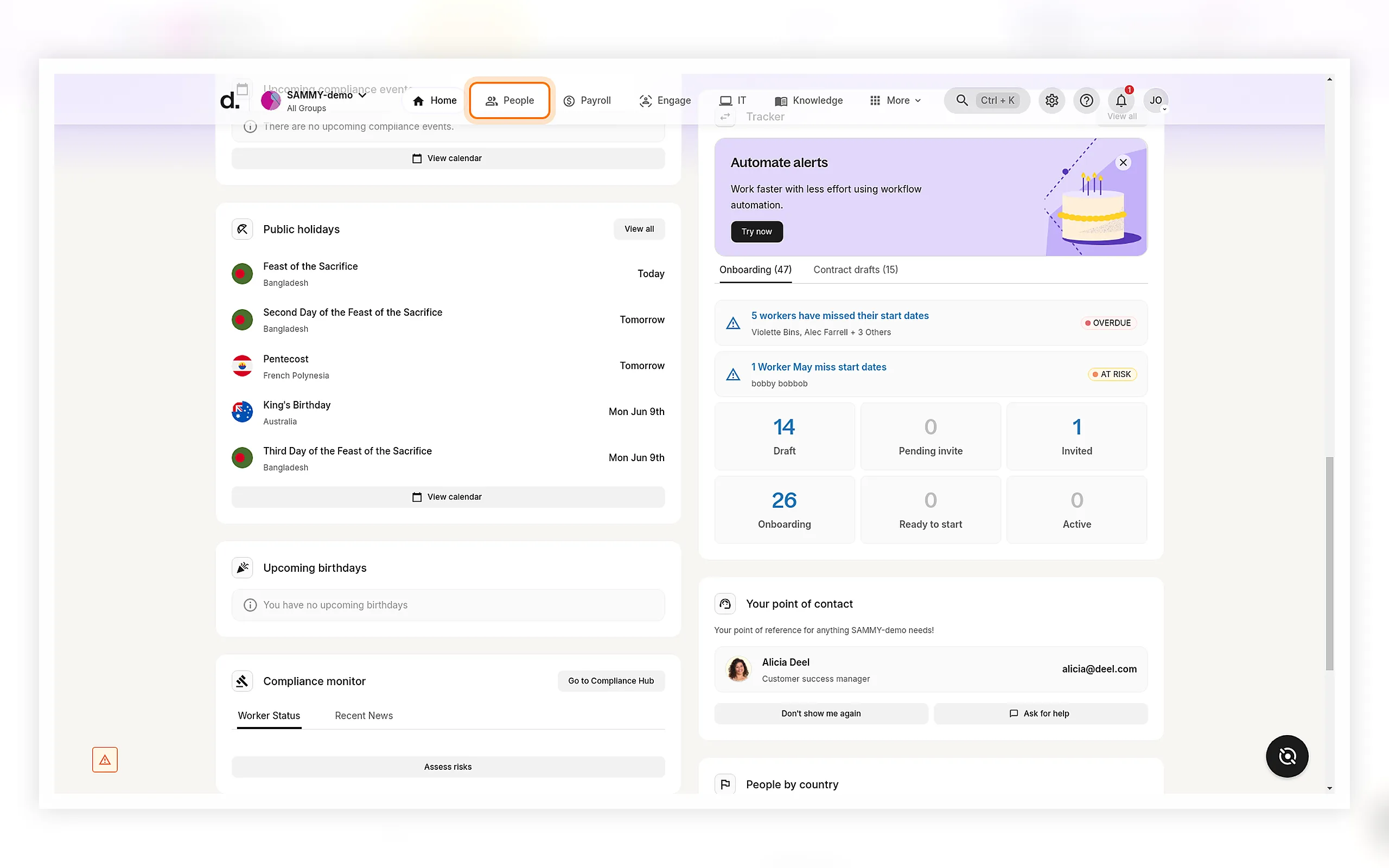
Task: Open the Payroll navigation item
Action: coord(587,100)
